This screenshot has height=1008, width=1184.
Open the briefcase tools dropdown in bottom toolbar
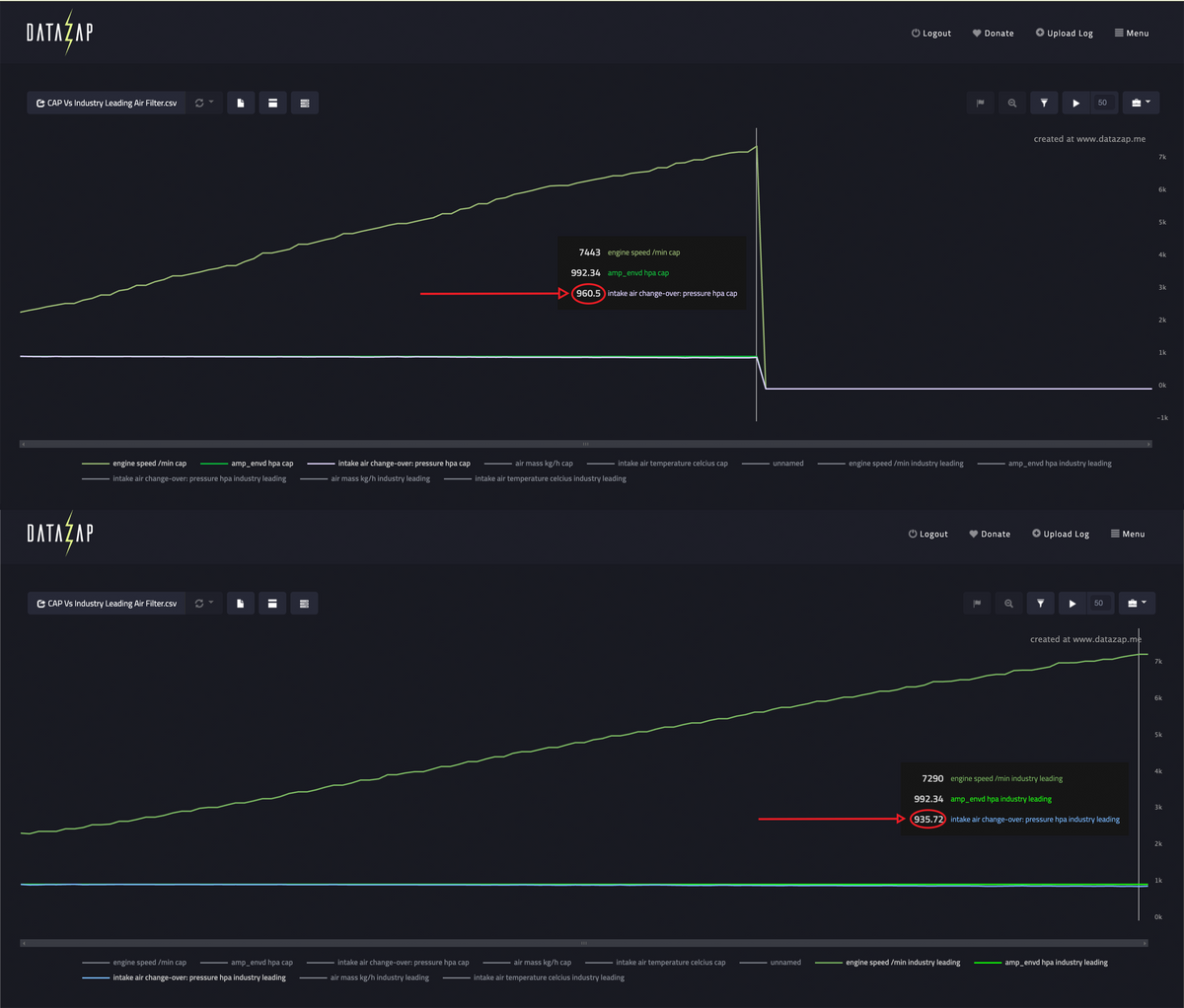[x=1136, y=604]
